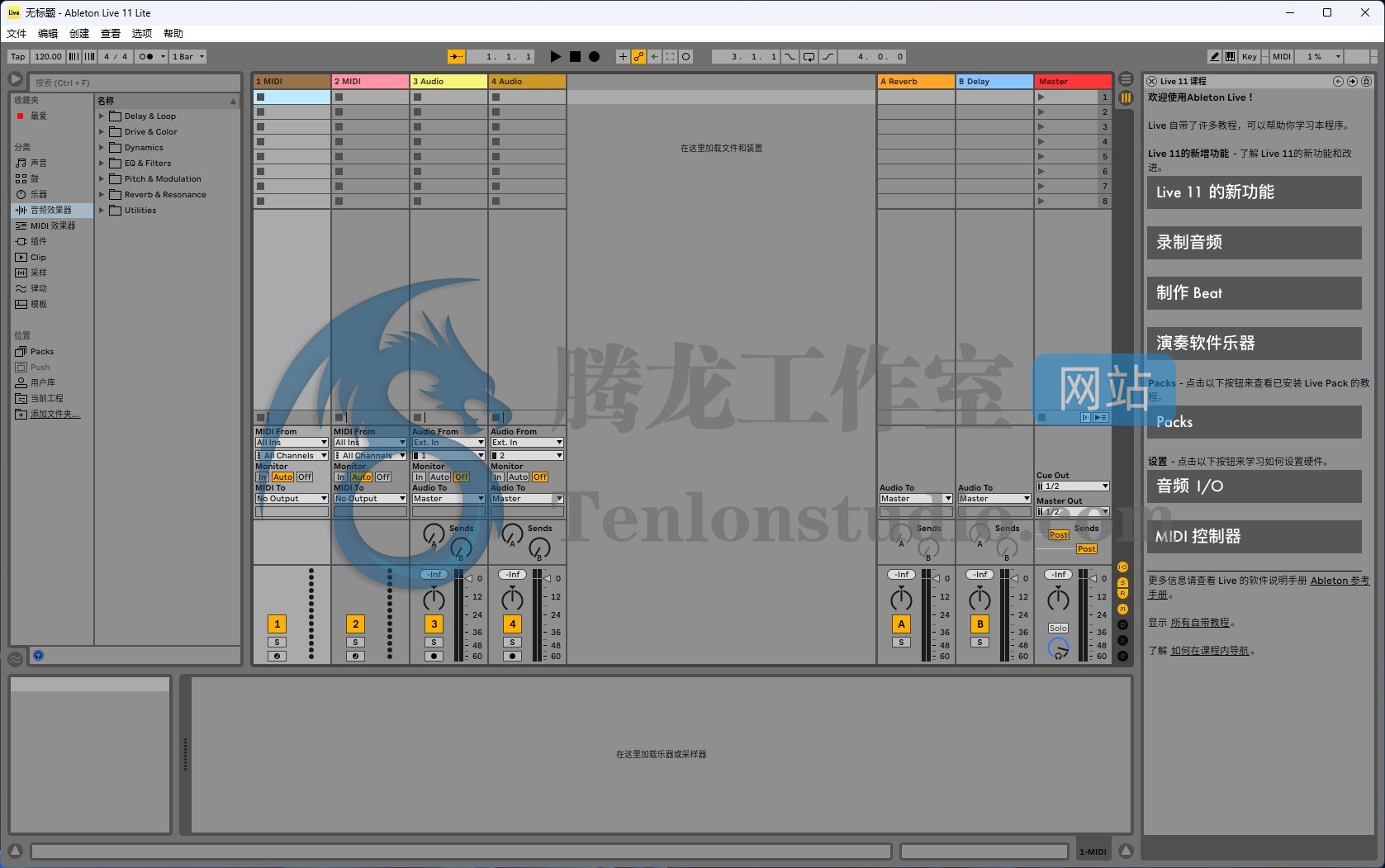The image size is (1385, 868).
Task: Expand the EQ & Filters folder
Action: point(102,163)
